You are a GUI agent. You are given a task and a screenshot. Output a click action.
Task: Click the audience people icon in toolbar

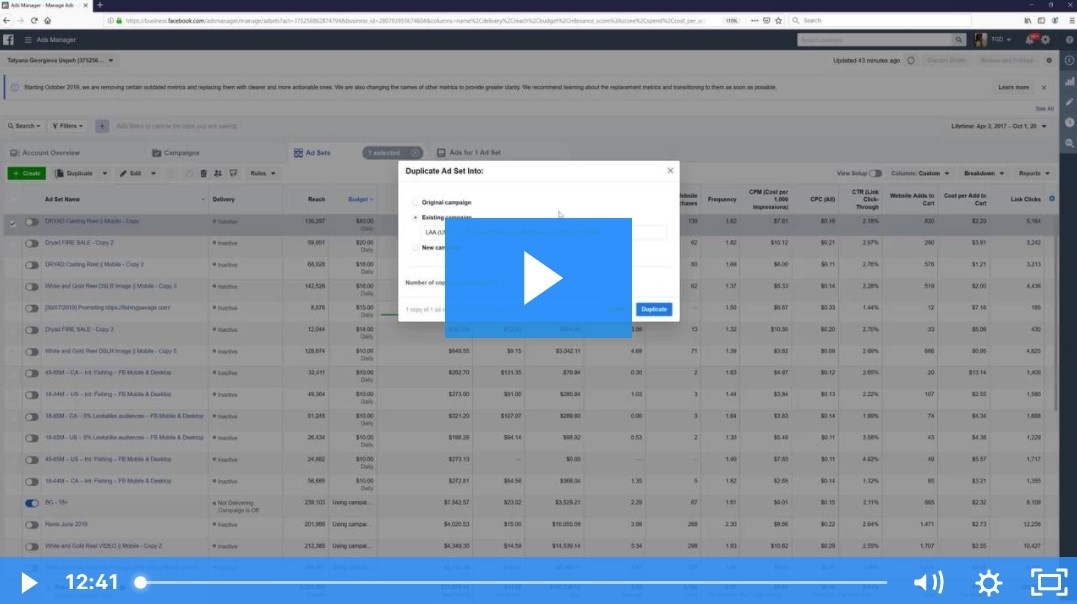click(x=218, y=173)
